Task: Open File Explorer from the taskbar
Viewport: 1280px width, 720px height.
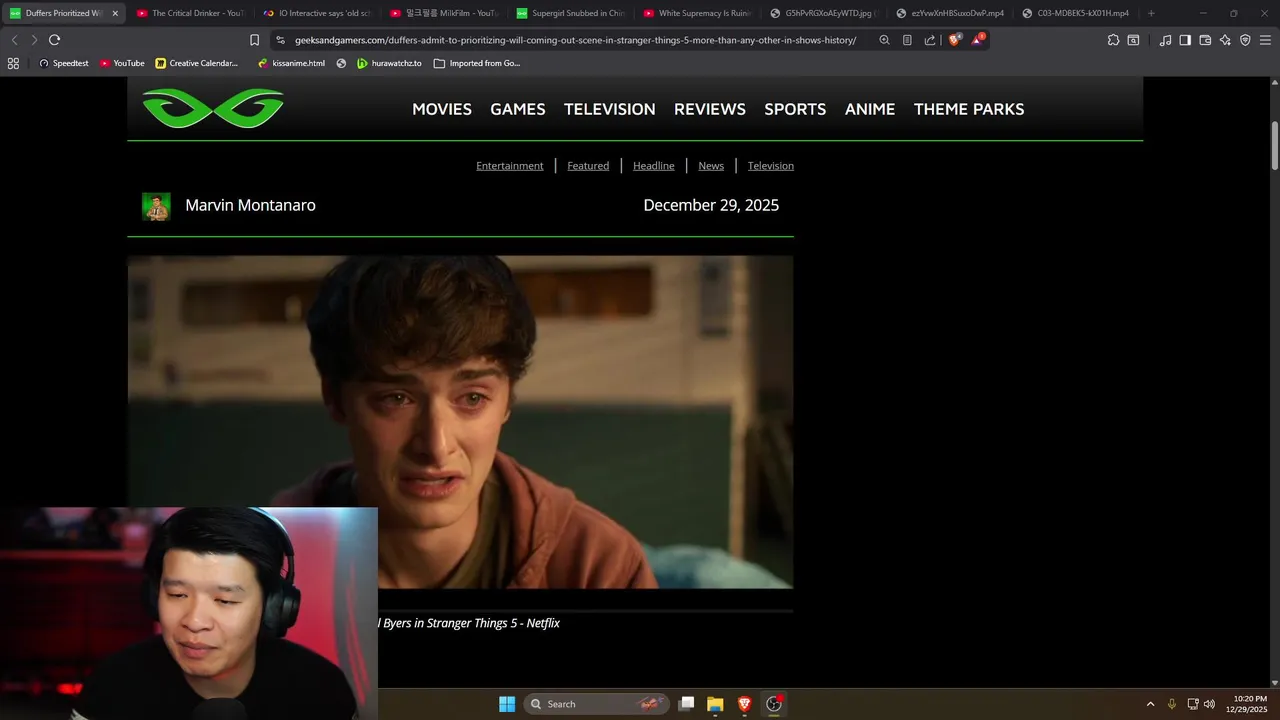Action: [715, 704]
